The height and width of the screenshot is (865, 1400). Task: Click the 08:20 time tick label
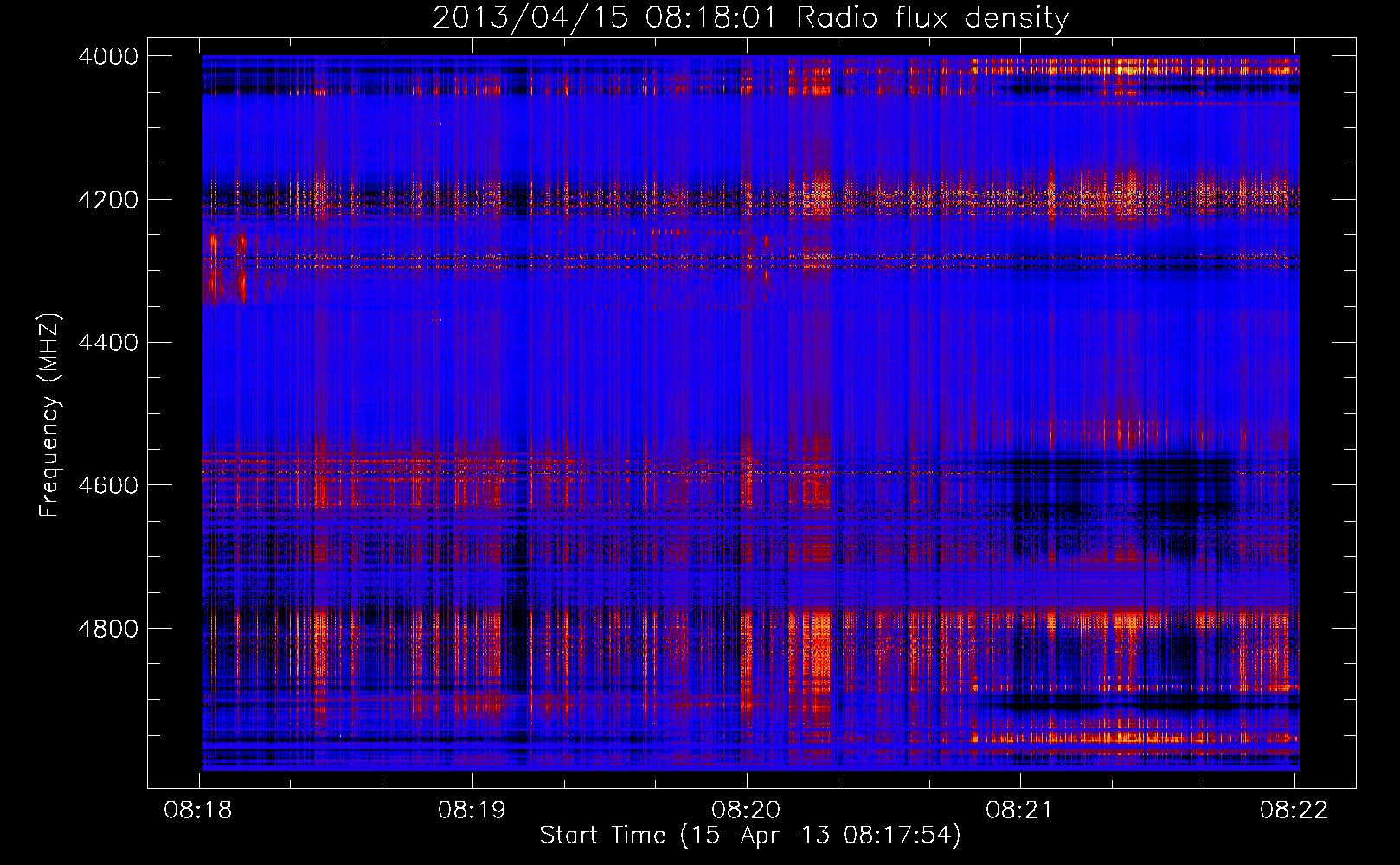(x=746, y=811)
